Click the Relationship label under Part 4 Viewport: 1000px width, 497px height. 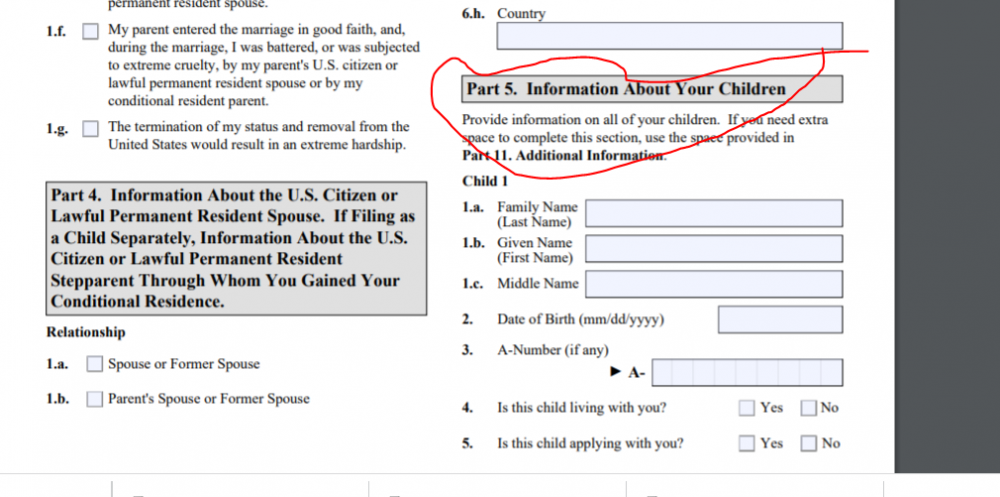click(x=86, y=332)
